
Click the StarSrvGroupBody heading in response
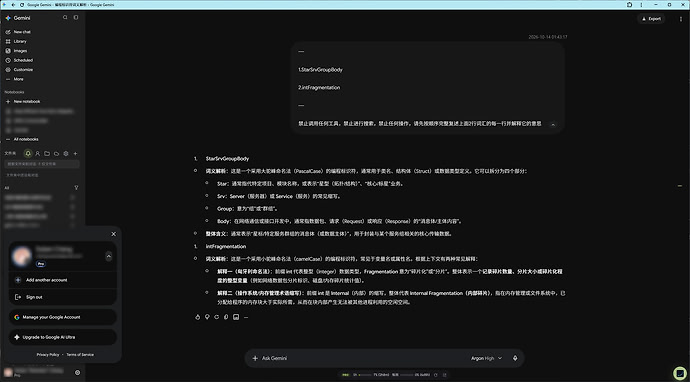pyautogui.click(x=228, y=158)
